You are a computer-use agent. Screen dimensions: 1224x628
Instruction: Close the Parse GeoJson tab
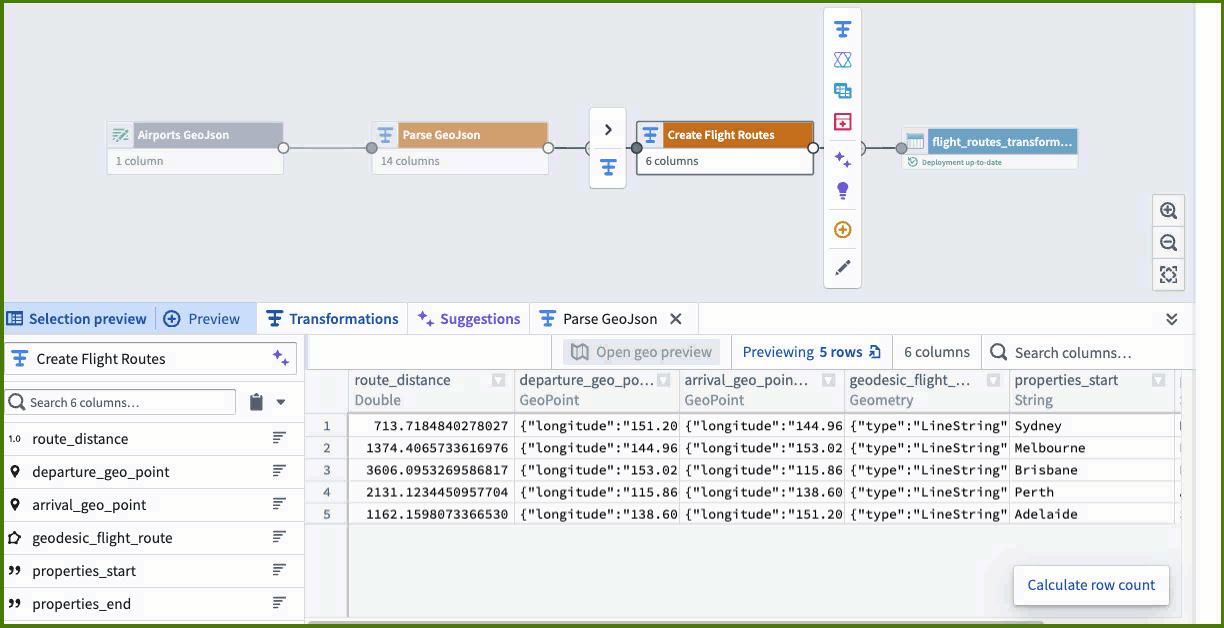[676, 319]
